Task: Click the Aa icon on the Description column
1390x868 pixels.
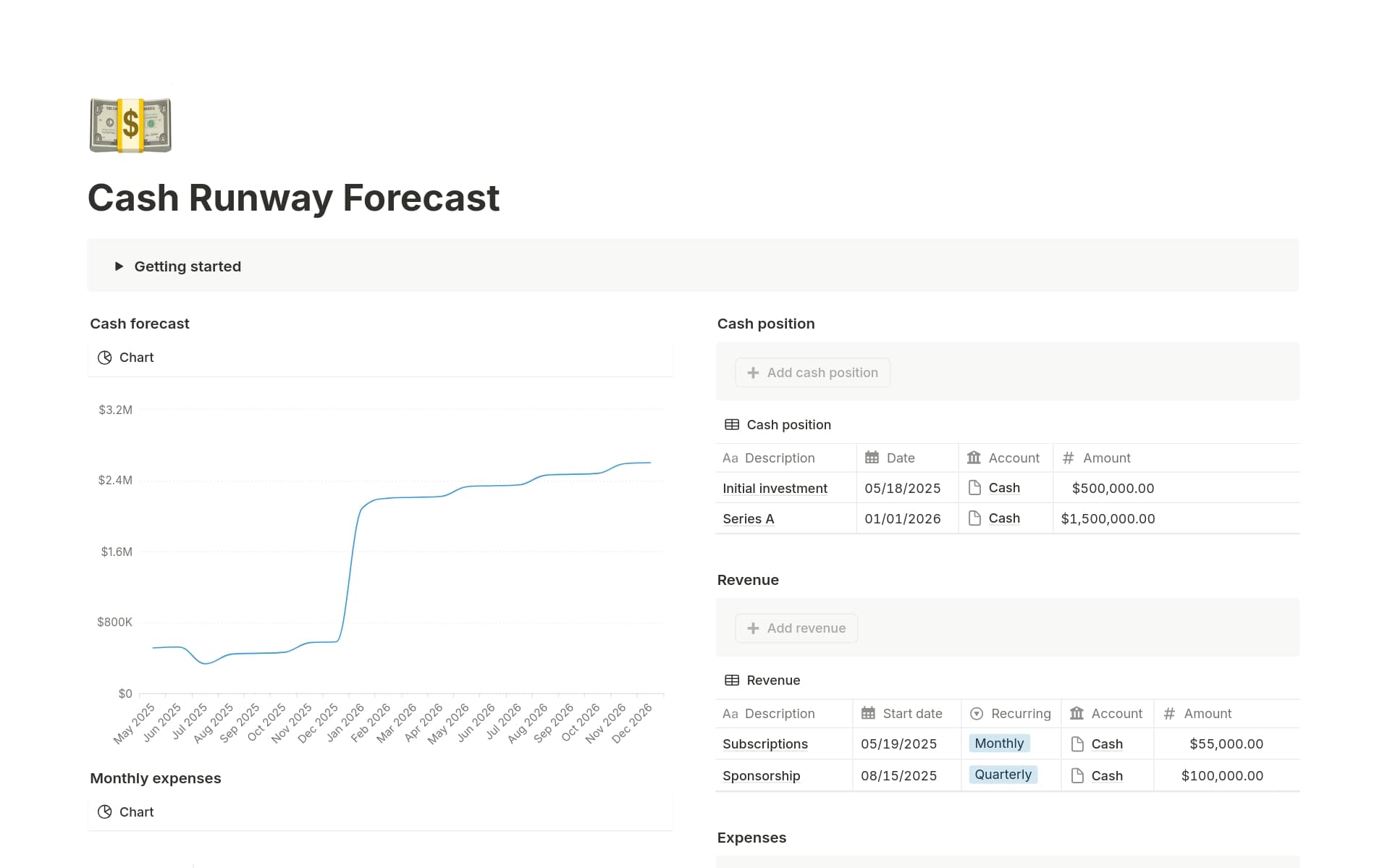Action: [x=730, y=458]
